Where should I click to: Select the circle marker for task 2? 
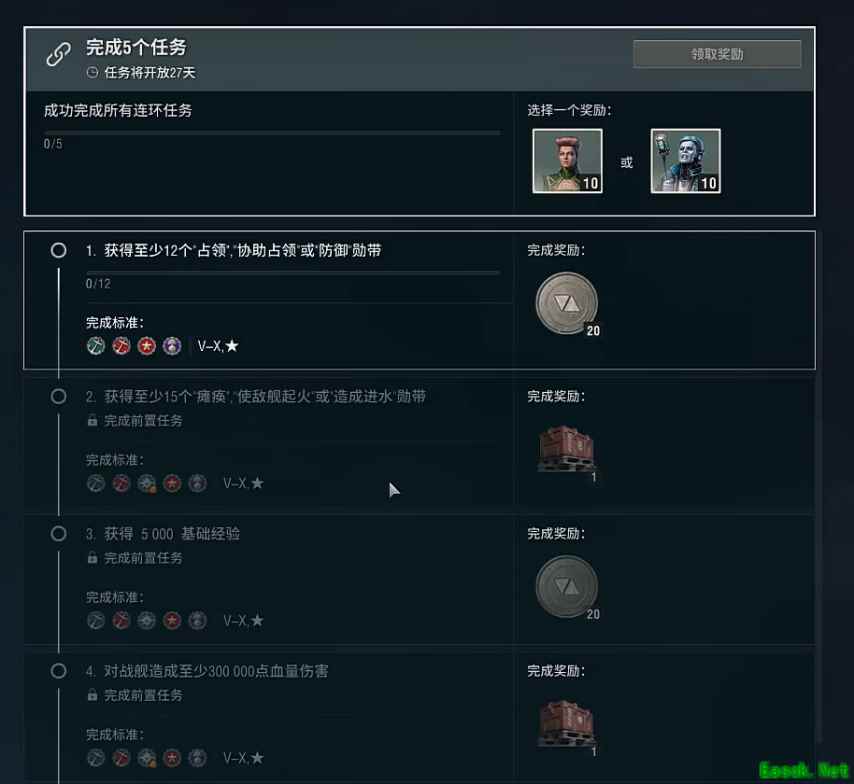click(x=58, y=396)
